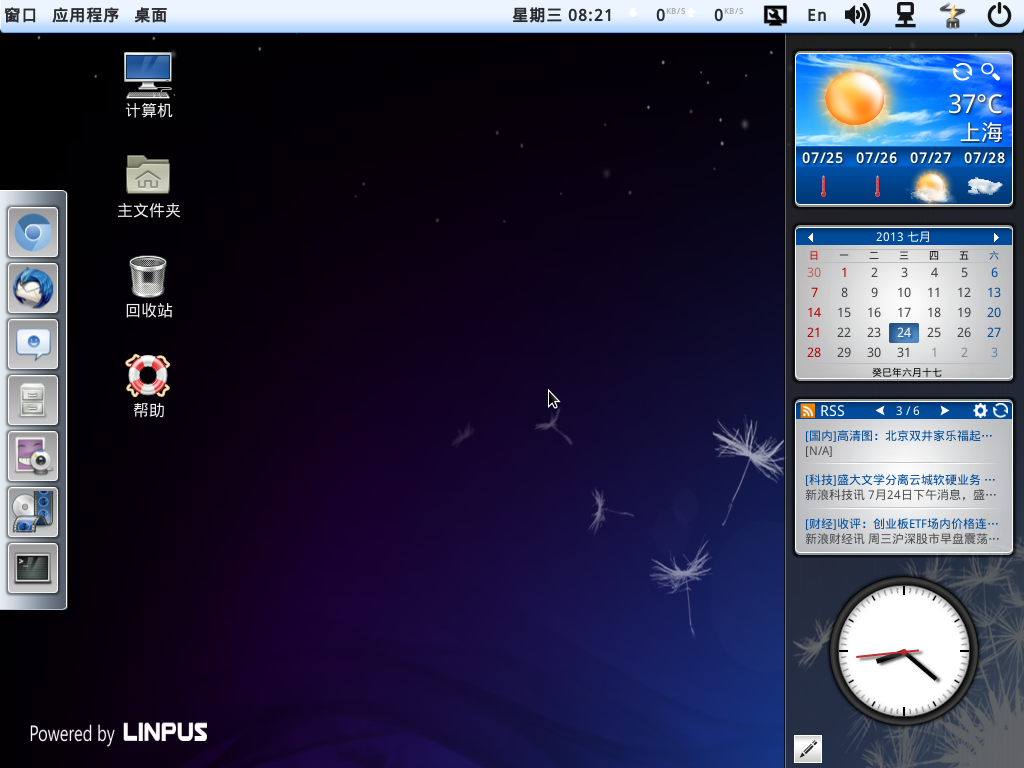Go to previous month in calendar
Image resolution: width=1024 pixels, height=768 pixels.
point(810,237)
